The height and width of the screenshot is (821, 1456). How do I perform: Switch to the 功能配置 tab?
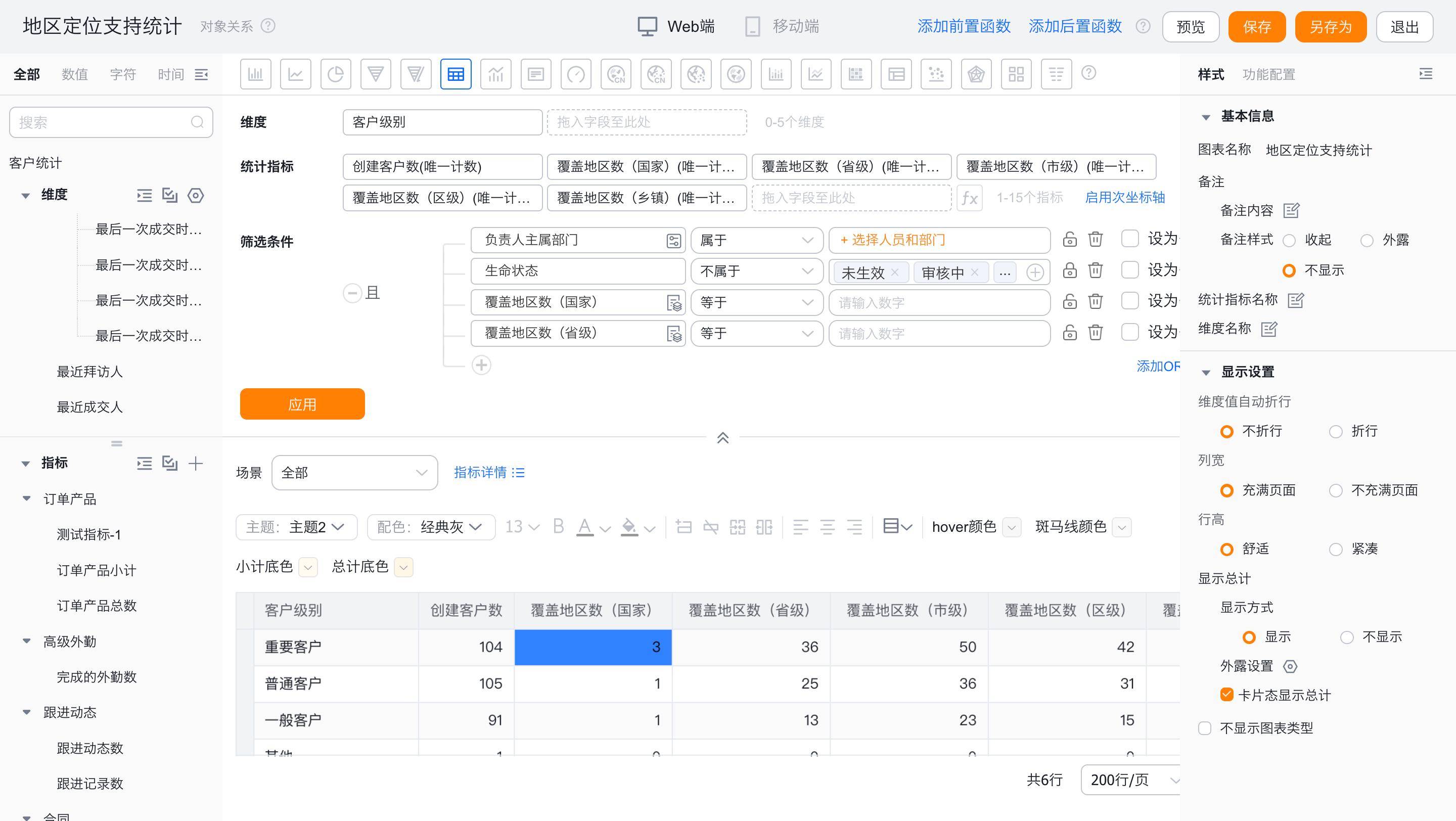point(1268,75)
